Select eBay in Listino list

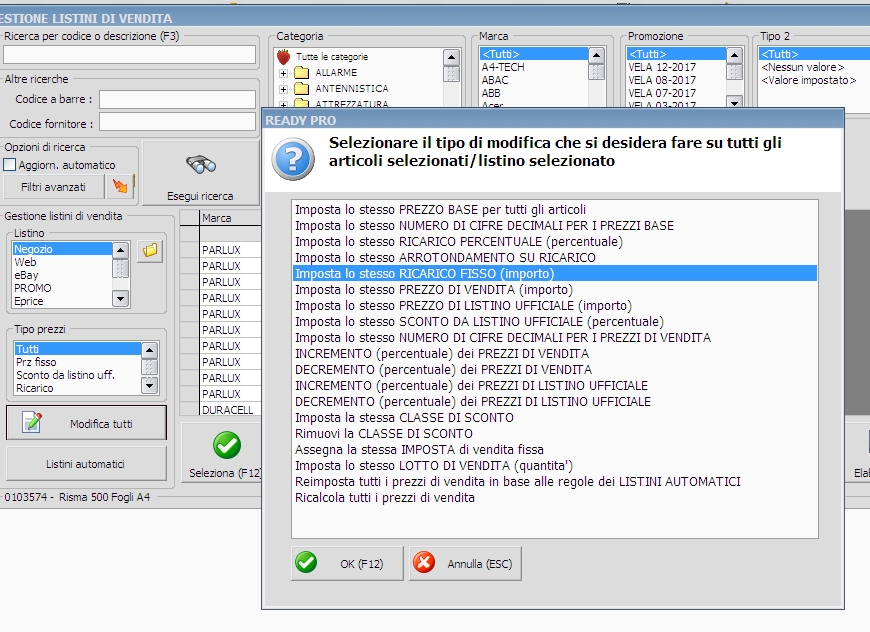click(62, 275)
